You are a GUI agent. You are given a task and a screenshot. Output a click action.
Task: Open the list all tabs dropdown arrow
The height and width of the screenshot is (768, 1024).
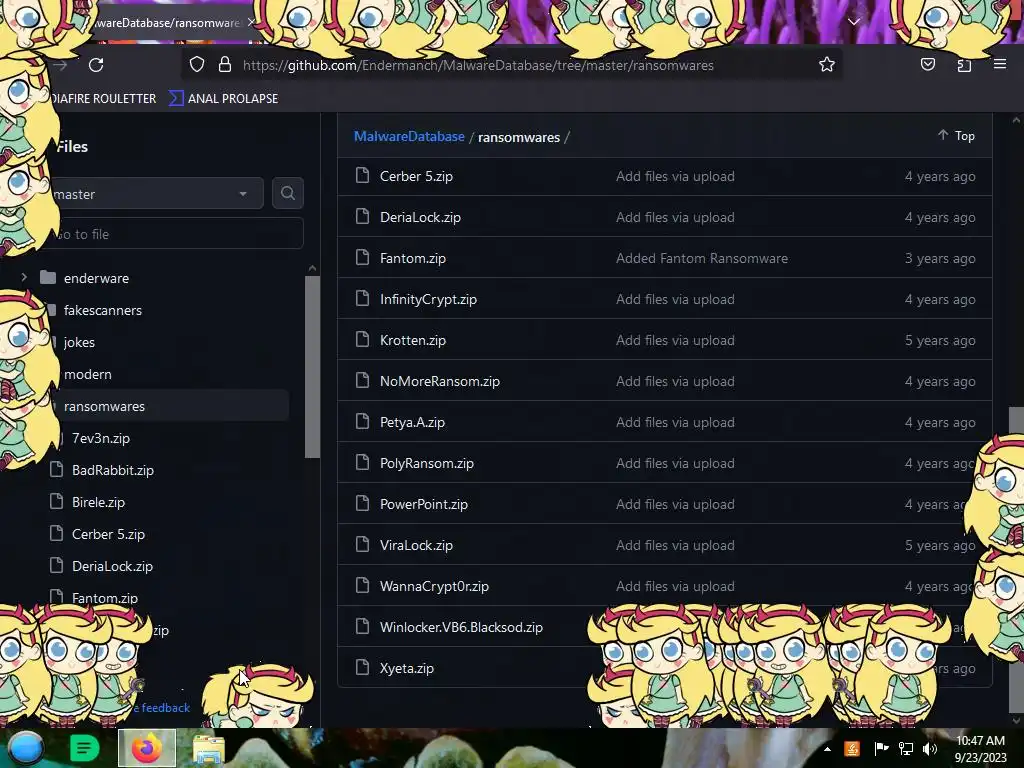pyautogui.click(x=854, y=22)
